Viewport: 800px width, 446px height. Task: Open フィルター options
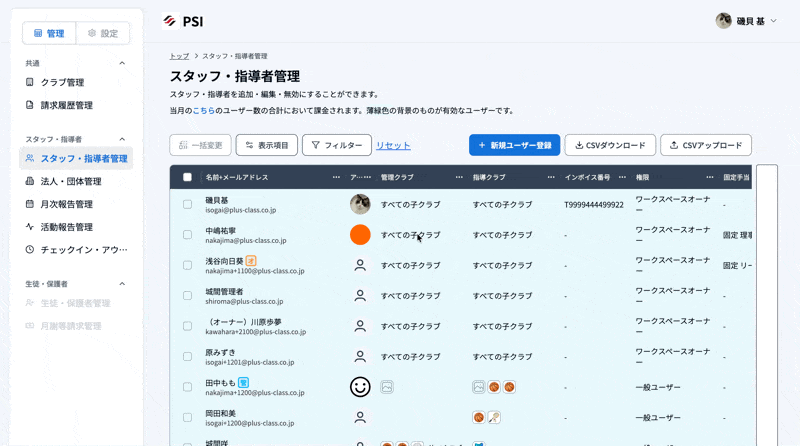(x=337, y=145)
